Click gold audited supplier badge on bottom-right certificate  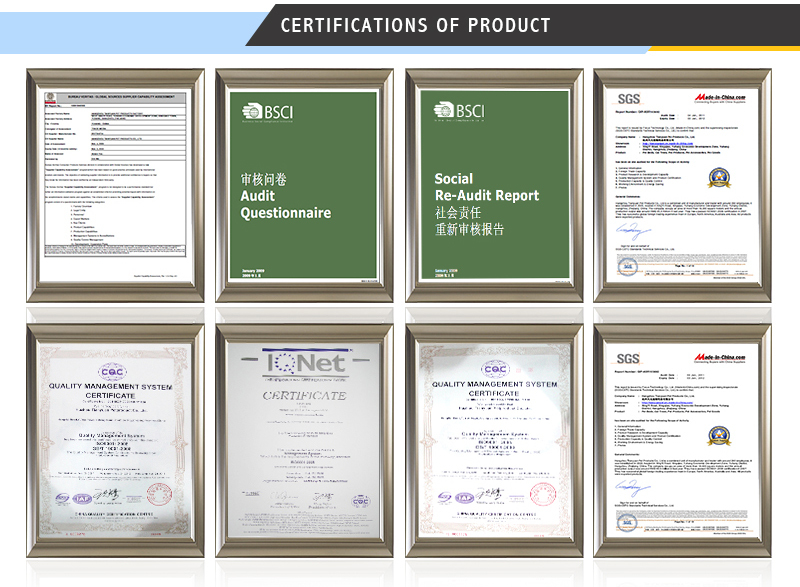[x=718, y=436]
